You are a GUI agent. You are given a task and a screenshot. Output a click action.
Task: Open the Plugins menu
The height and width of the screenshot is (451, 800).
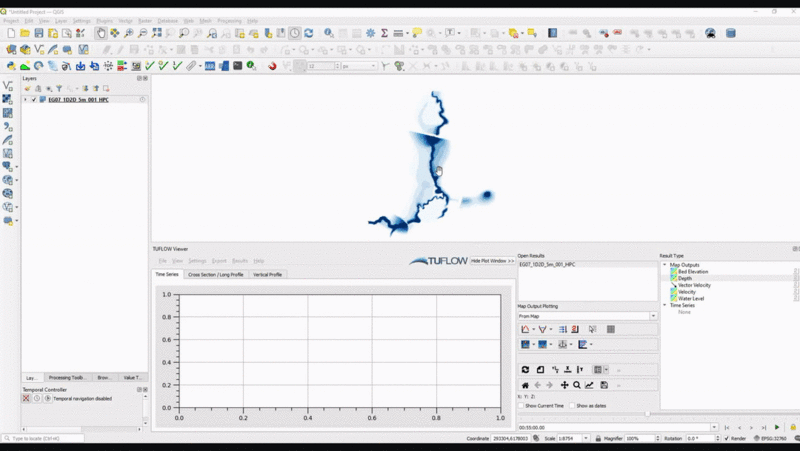coord(104,21)
